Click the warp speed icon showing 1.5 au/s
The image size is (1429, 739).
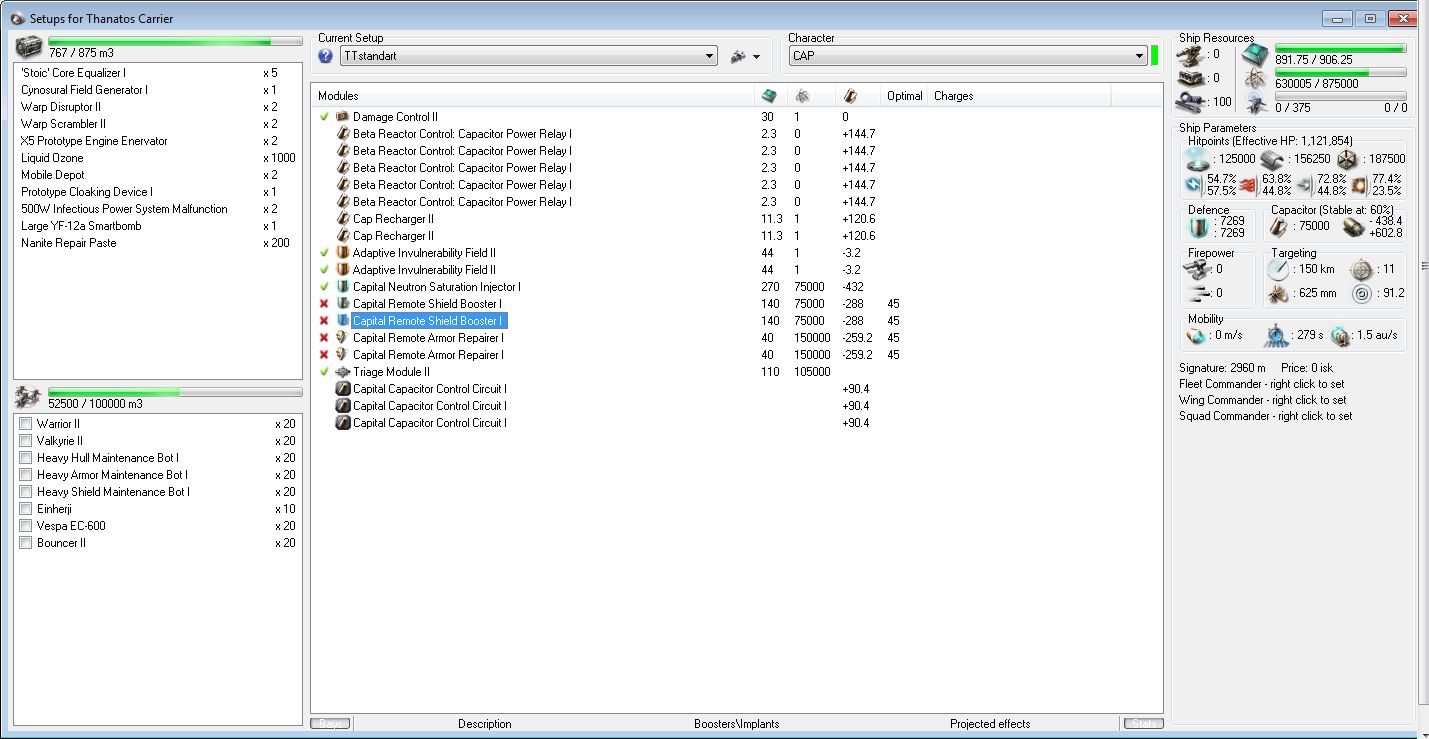(x=1340, y=336)
